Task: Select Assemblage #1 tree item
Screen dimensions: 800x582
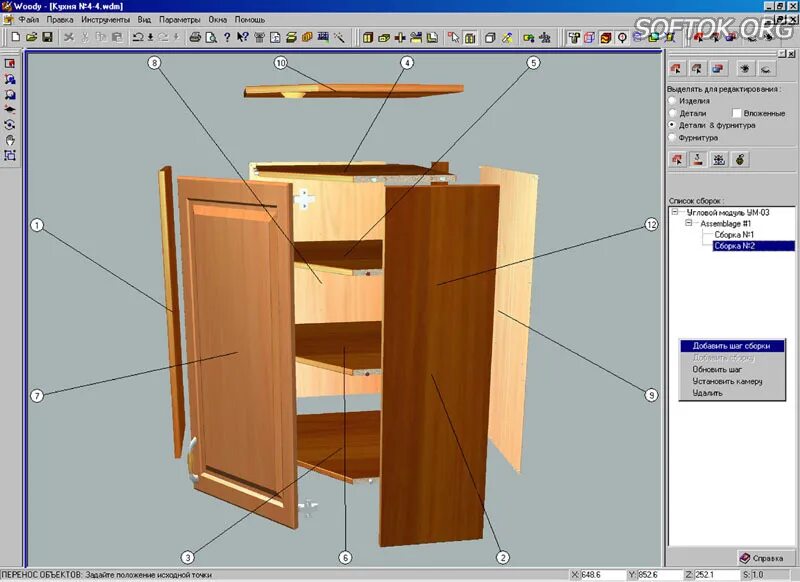Action: point(725,223)
